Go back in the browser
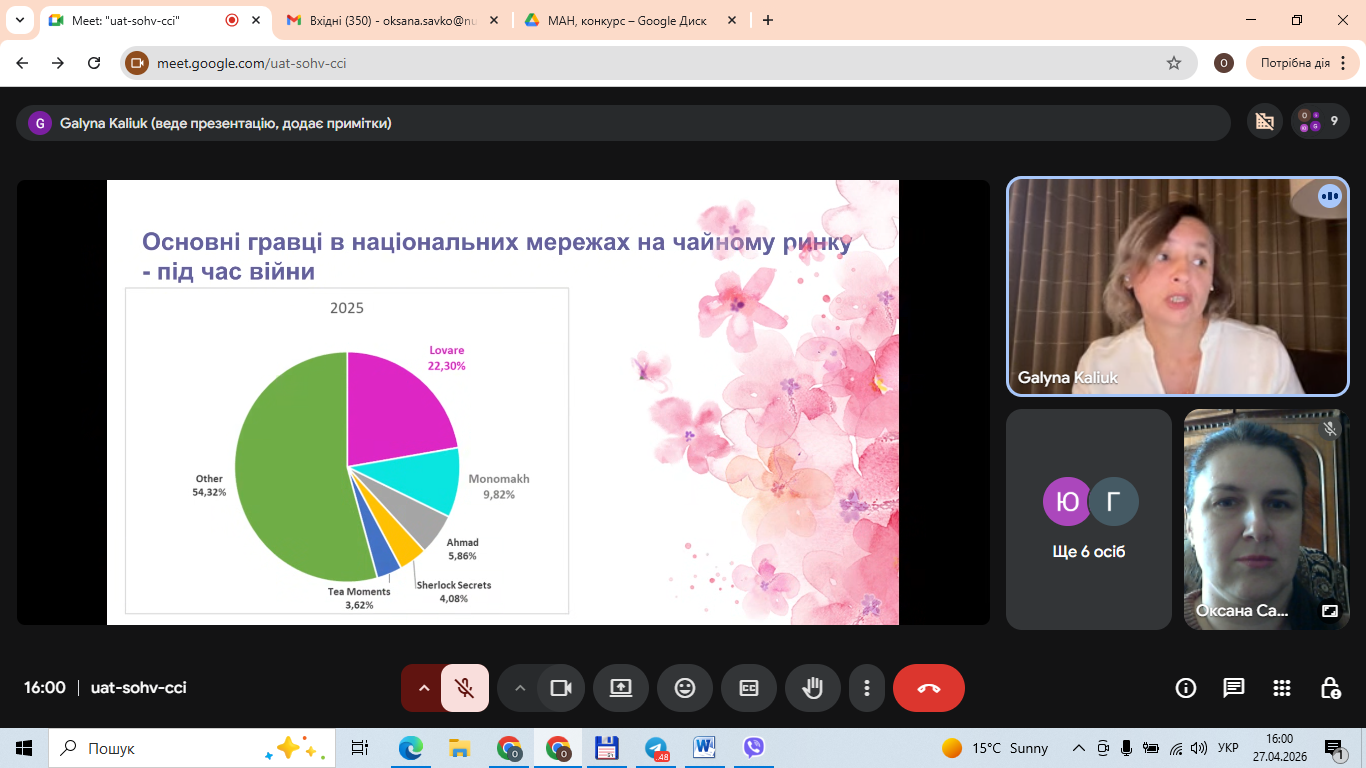This screenshot has width=1366, height=768. pyautogui.click(x=22, y=63)
